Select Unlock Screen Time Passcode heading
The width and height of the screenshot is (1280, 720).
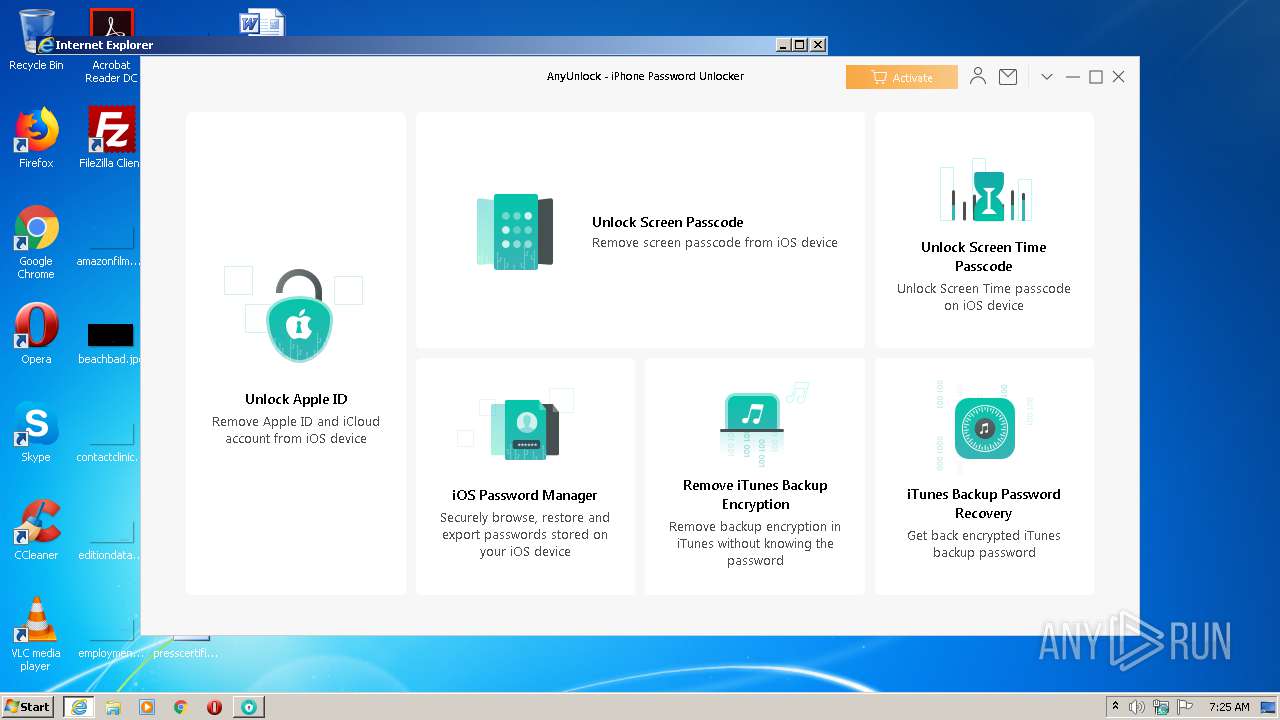984,256
